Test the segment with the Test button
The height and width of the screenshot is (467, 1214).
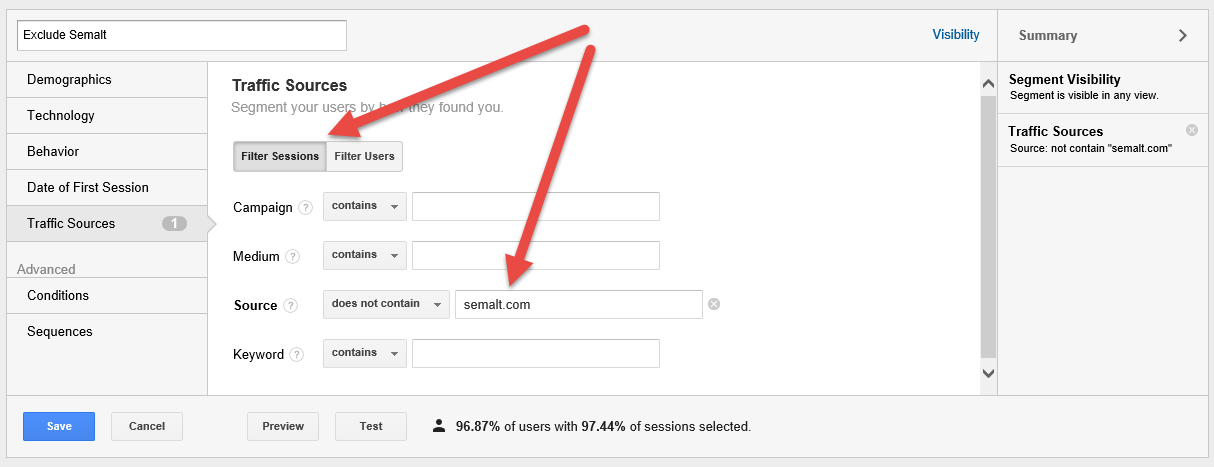pos(371,426)
